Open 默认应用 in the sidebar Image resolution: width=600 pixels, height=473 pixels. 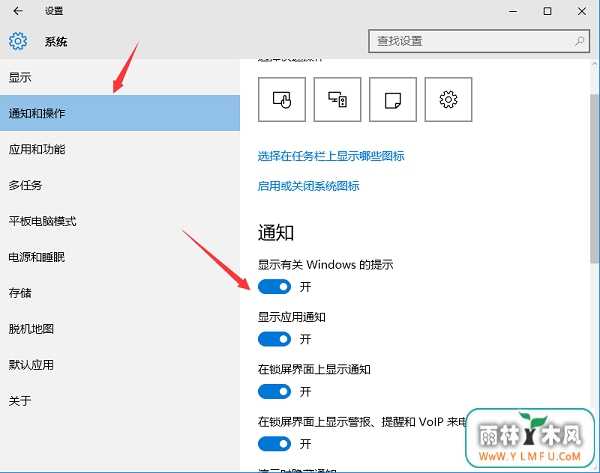[120, 365]
